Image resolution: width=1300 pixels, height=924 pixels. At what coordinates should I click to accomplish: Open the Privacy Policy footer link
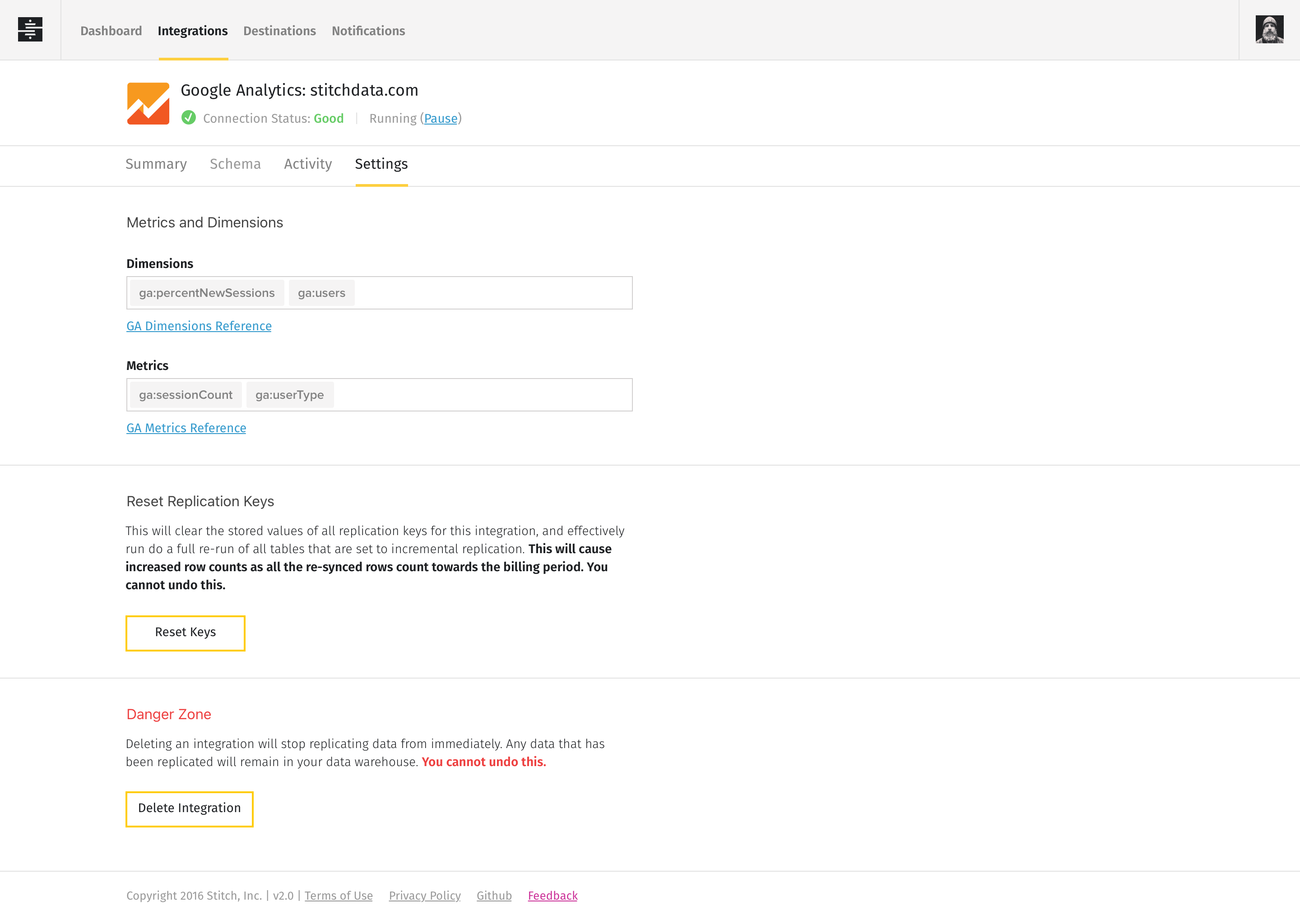click(425, 896)
